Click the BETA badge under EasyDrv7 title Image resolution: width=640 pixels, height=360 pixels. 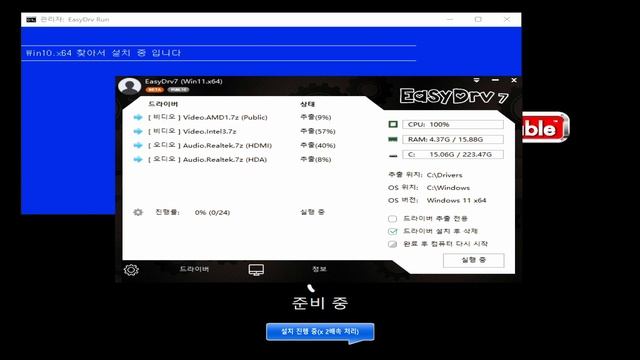pyautogui.click(x=155, y=89)
